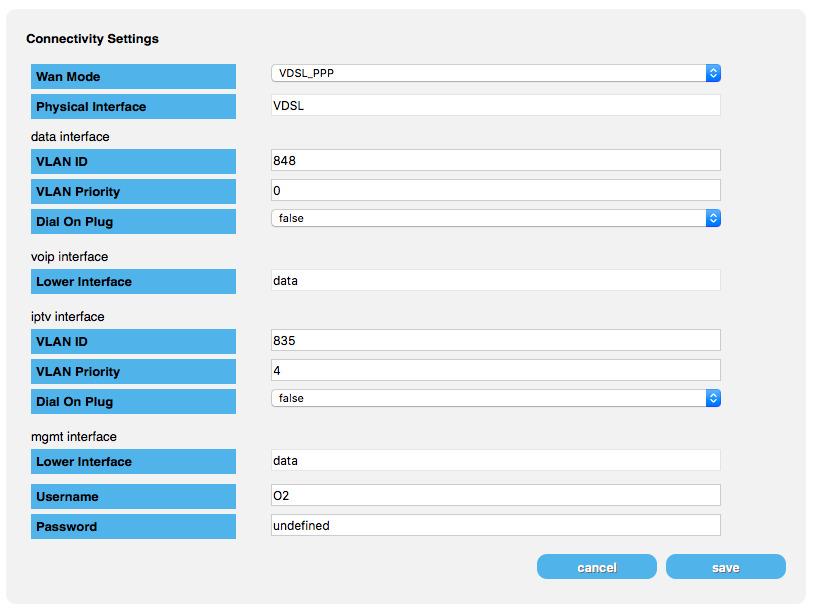
Task: Edit the iptv VLAN ID 835 field
Action: (x=495, y=340)
